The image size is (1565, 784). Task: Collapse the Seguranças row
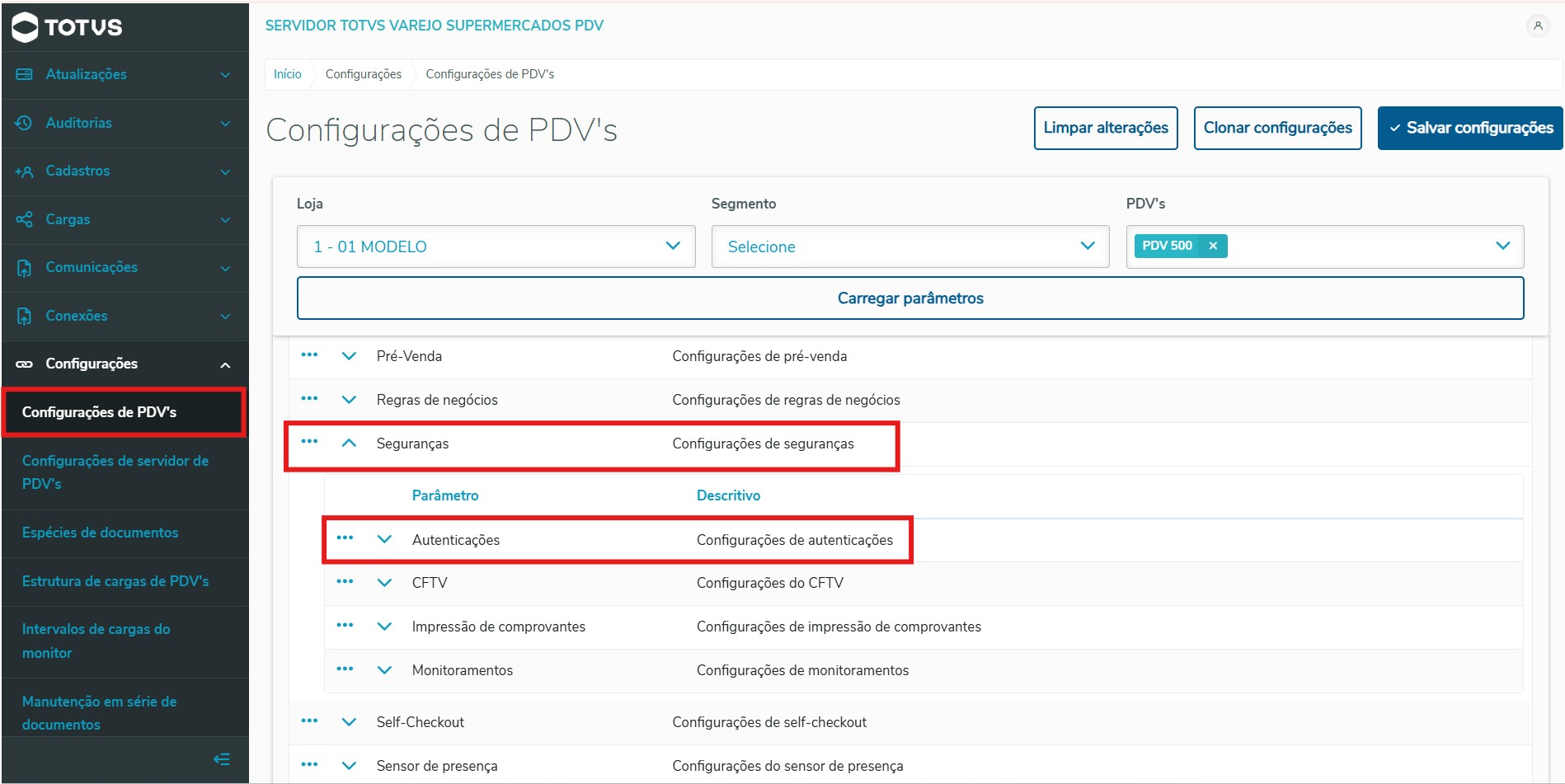[x=349, y=443]
